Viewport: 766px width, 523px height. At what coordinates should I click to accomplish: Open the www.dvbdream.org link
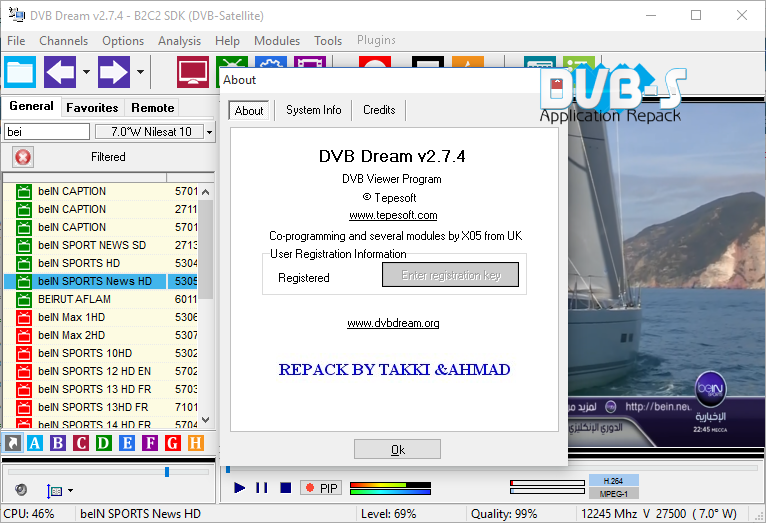click(393, 323)
